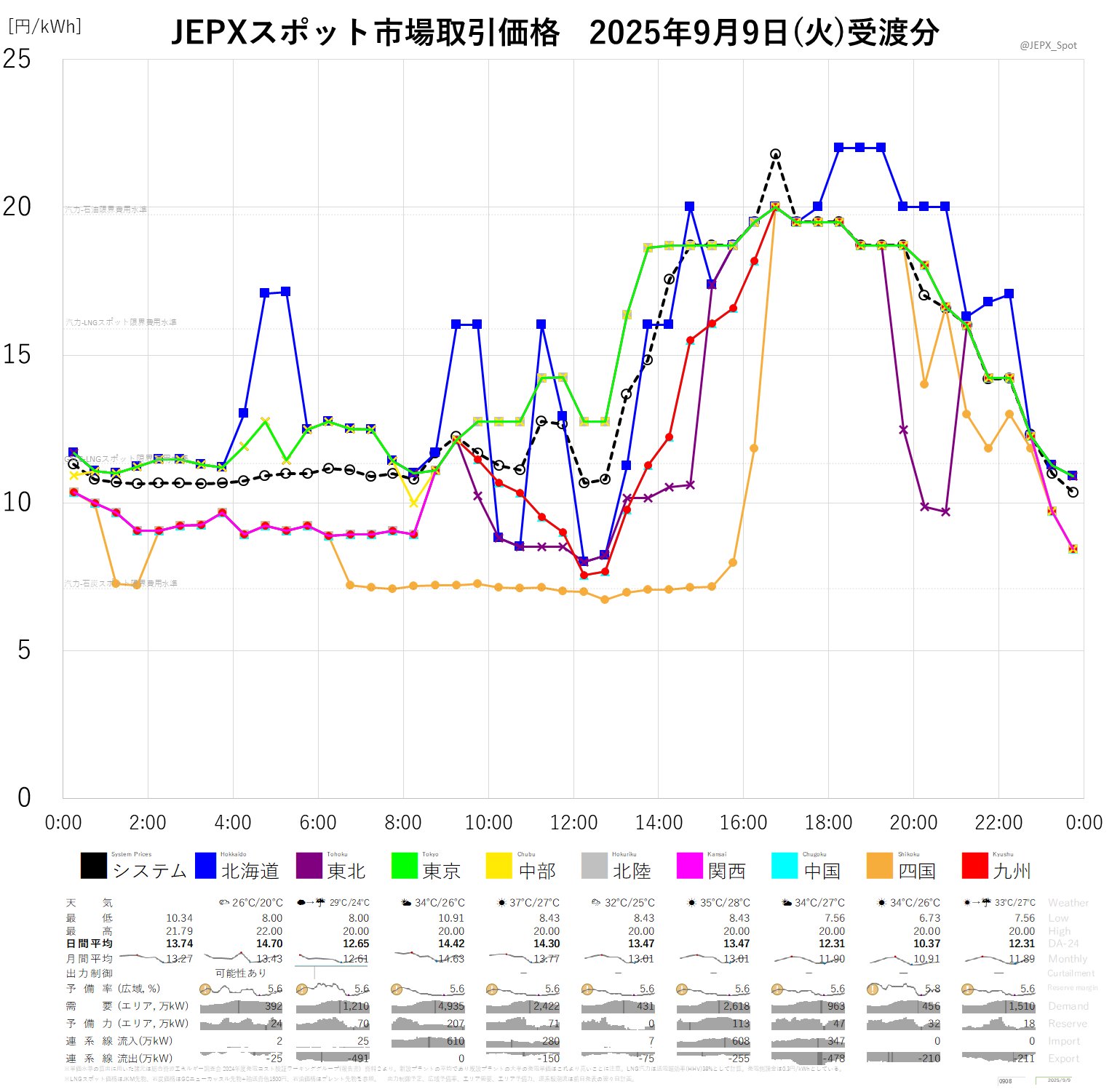Image resolution: width=1112 pixels, height=1092 pixels.
Task: Click the system price peak marker near 21.79
Action: (x=776, y=154)
